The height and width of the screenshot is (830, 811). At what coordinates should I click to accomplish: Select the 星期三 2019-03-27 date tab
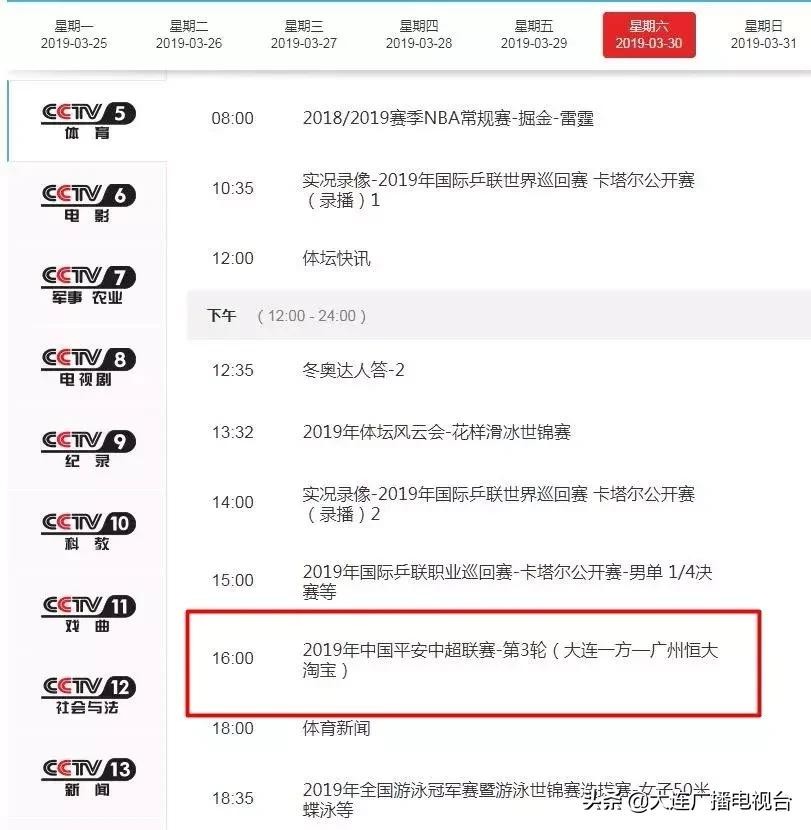(x=304, y=35)
